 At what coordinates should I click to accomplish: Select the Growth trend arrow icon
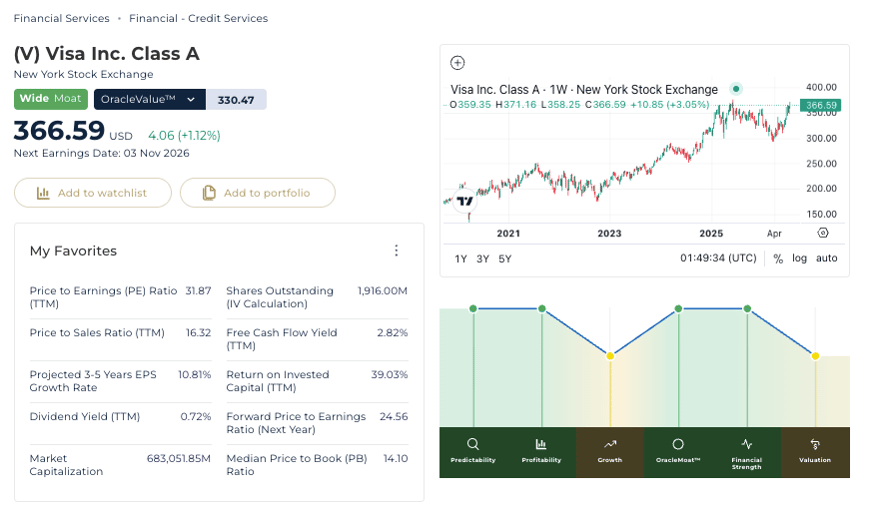click(610, 444)
